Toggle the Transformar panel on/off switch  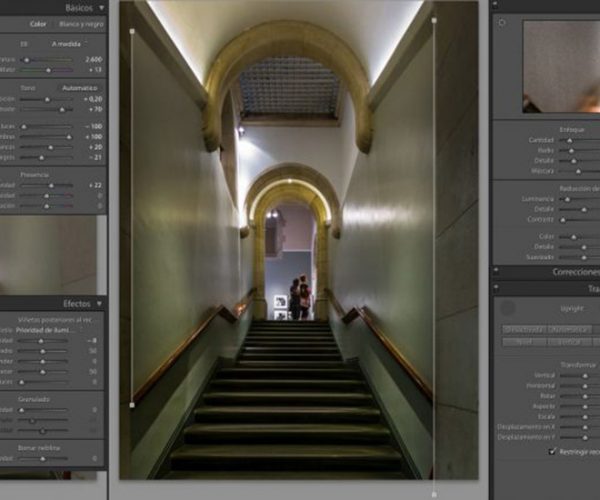tap(496, 287)
